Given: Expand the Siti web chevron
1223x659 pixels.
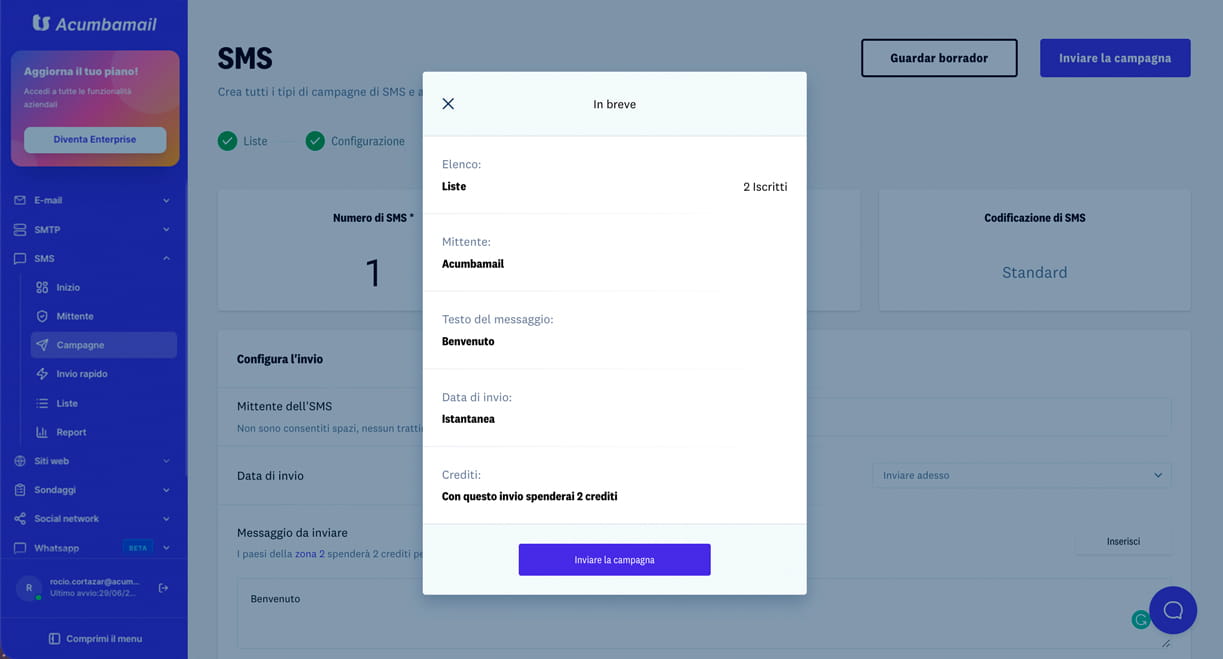Looking at the screenshot, I should tap(166, 461).
